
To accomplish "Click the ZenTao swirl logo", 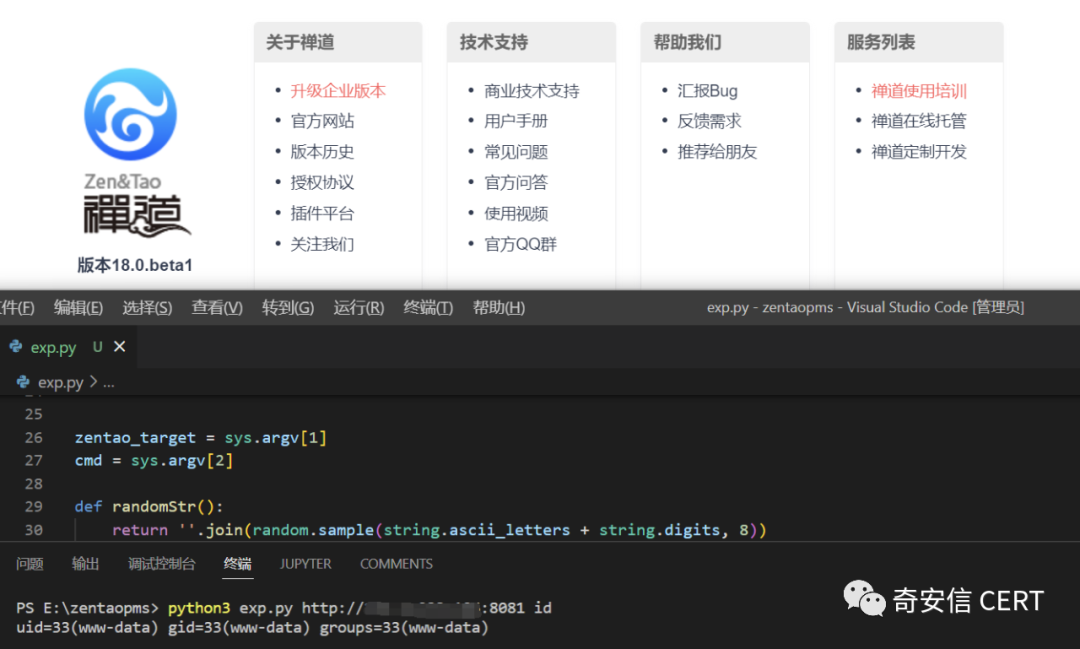I will click(130, 114).
